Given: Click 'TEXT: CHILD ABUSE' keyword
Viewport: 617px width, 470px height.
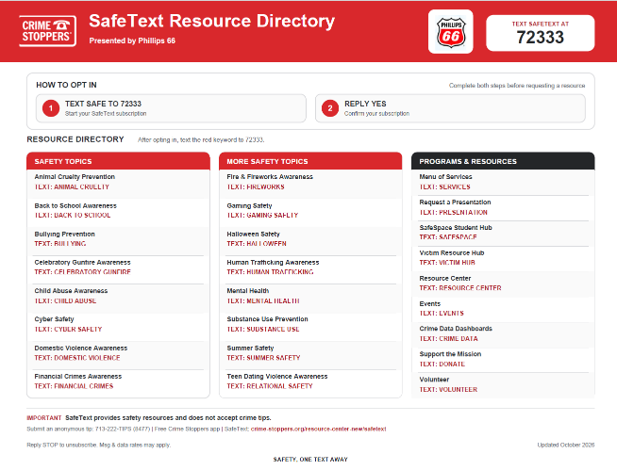Looking at the screenshot, I should [x=65, y=301].
